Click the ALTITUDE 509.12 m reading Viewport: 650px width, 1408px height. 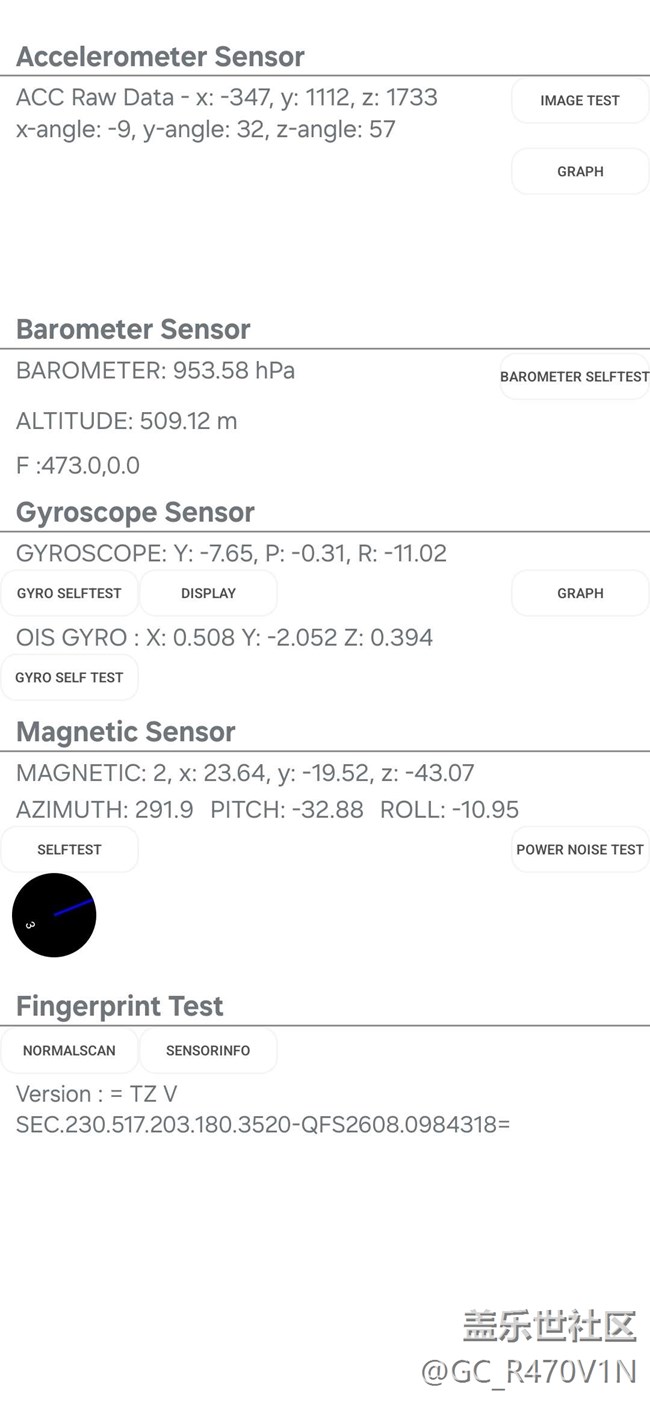click(x=127, y=421)
